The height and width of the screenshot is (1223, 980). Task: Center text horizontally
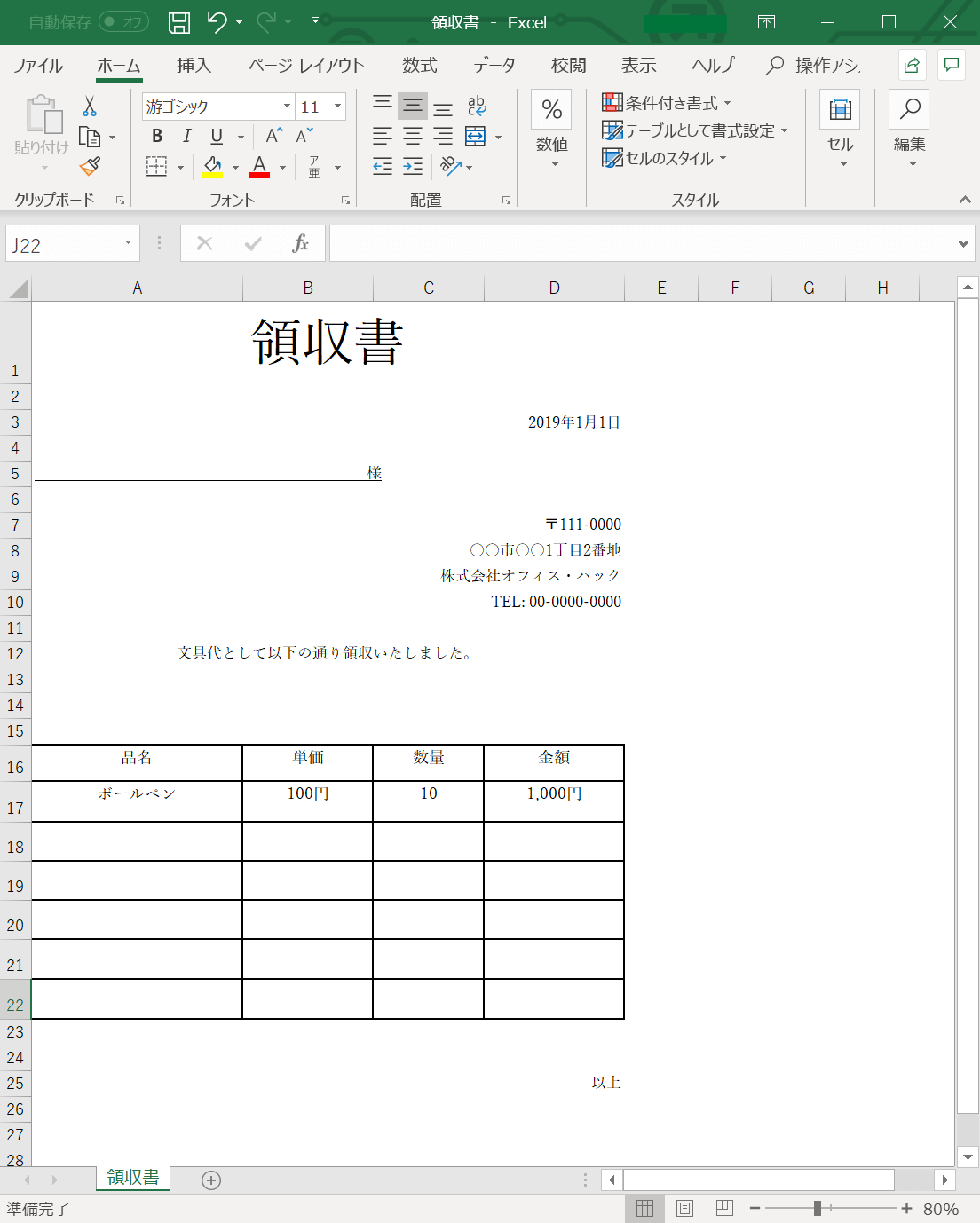(413, 136)
